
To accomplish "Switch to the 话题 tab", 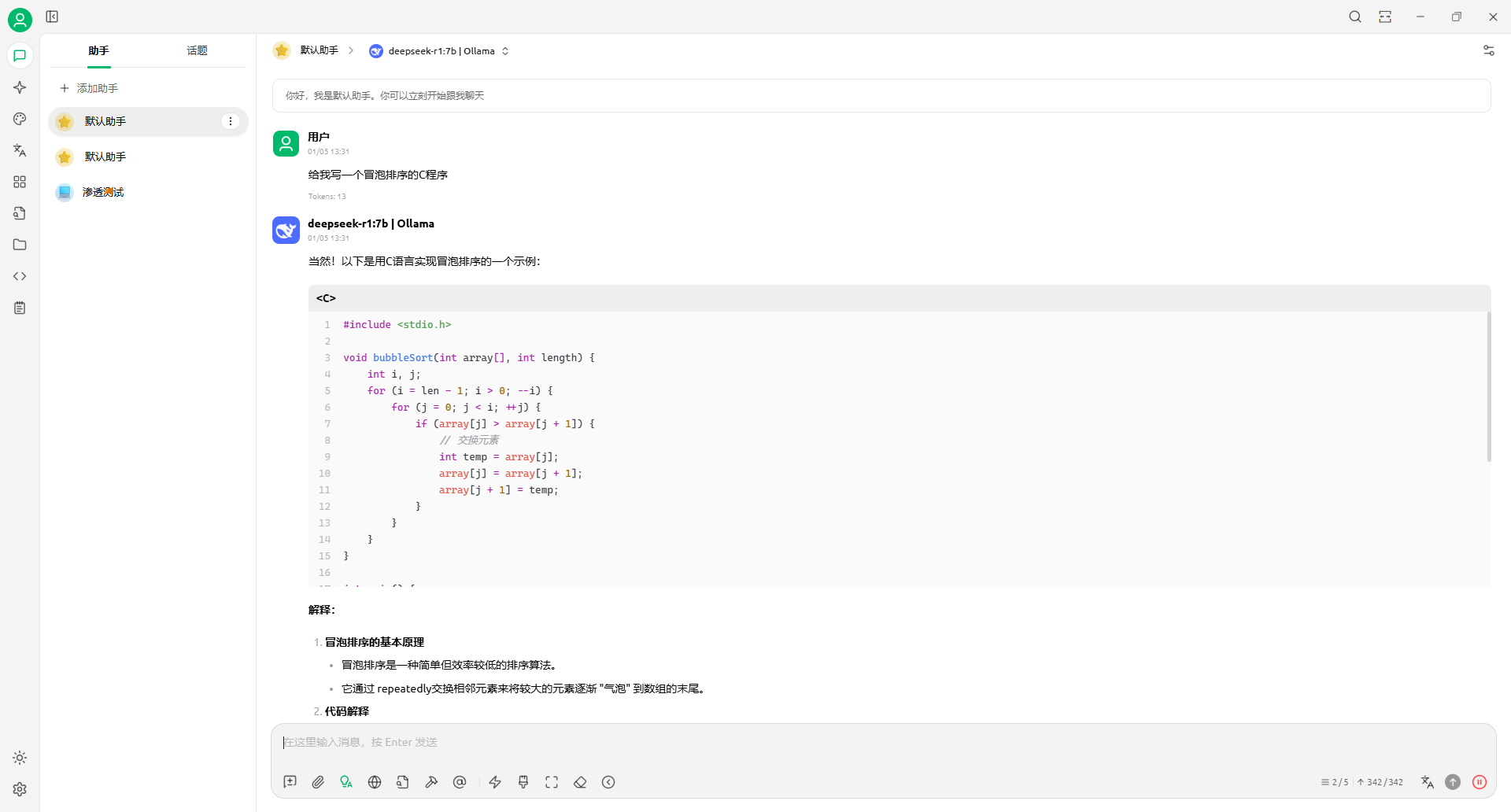I will [x=197, y=50].
